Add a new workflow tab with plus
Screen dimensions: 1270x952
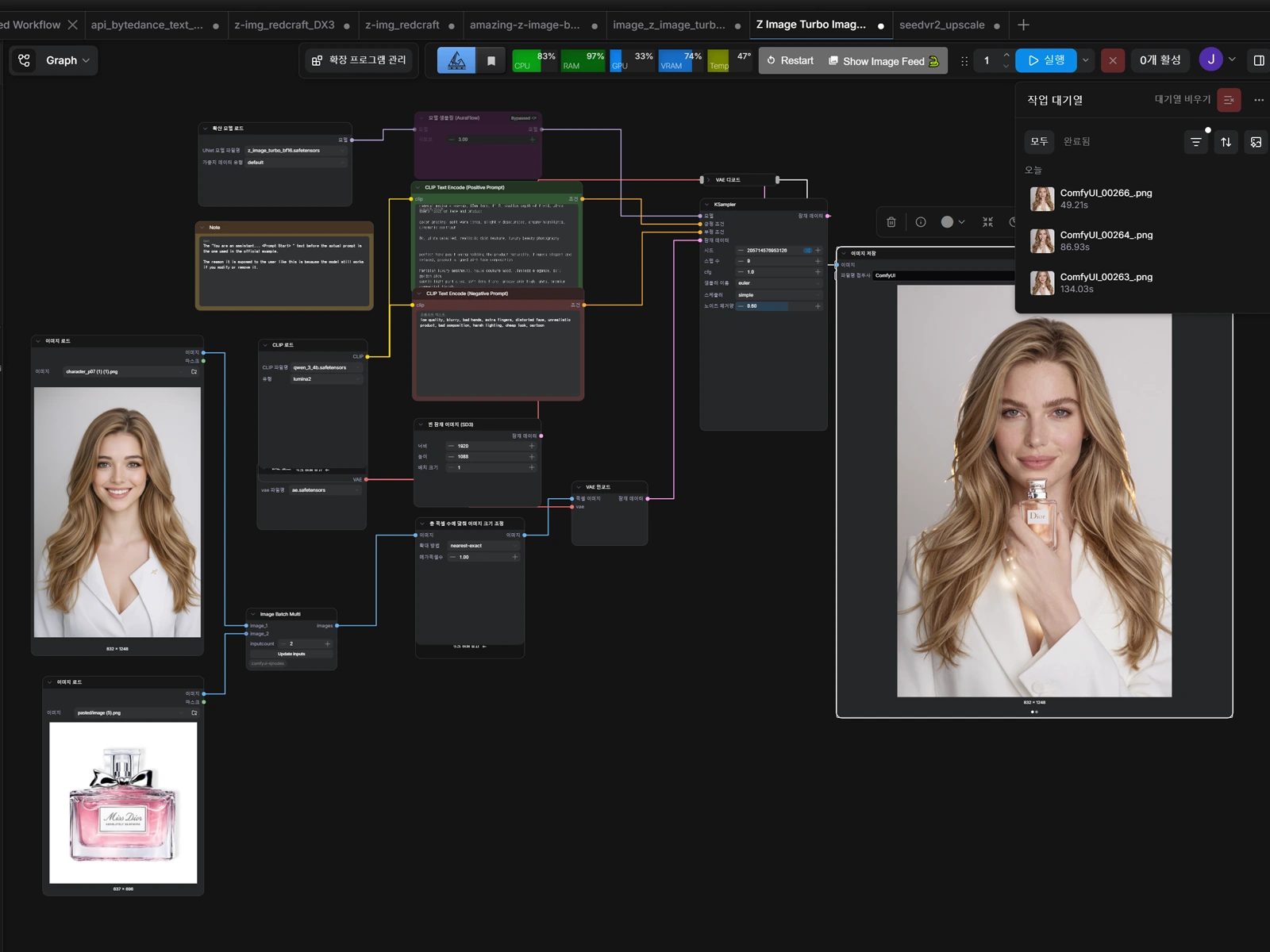[x=1023, y=25]
